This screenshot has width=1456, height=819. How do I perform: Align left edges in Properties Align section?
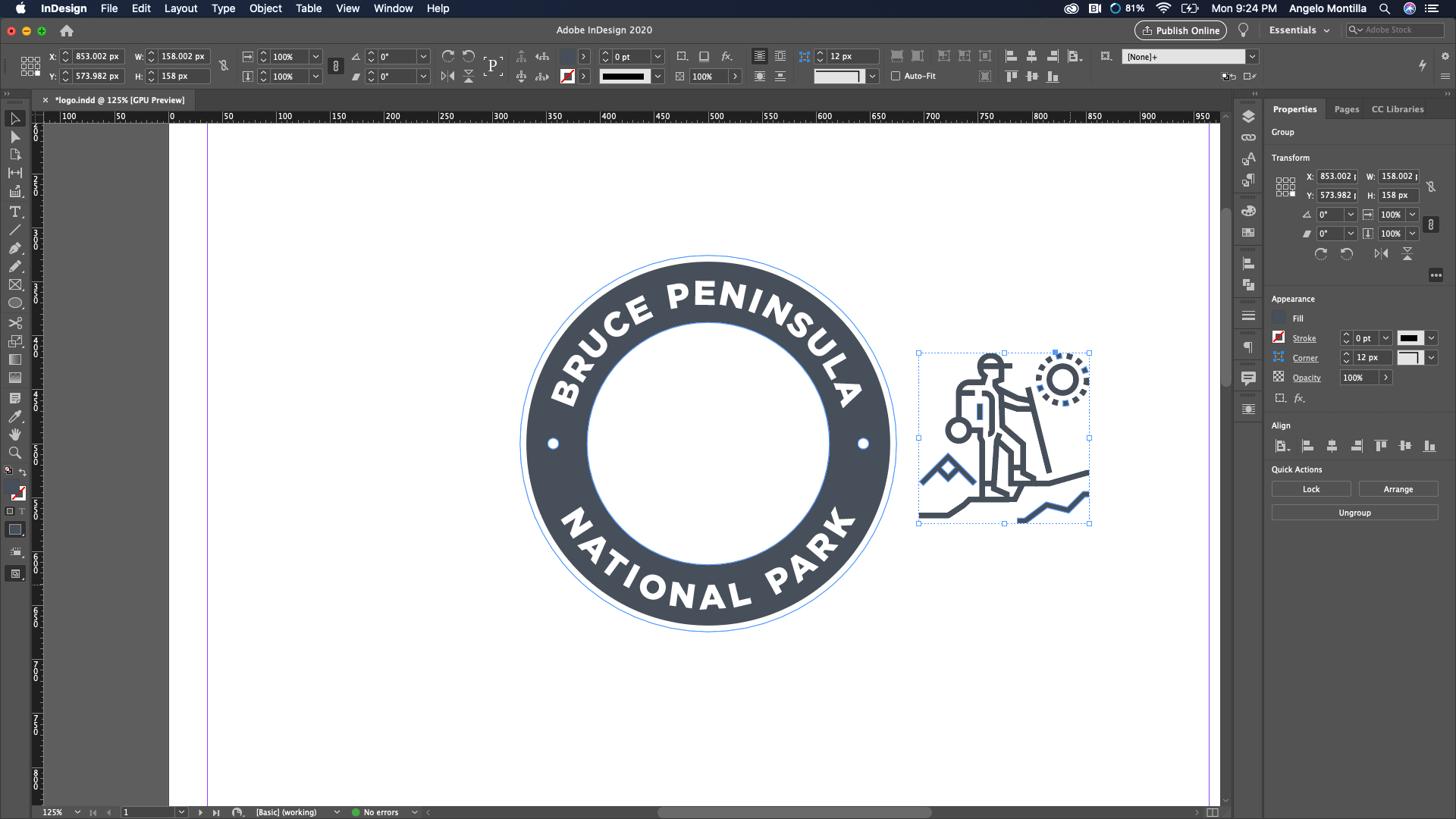1307,446
